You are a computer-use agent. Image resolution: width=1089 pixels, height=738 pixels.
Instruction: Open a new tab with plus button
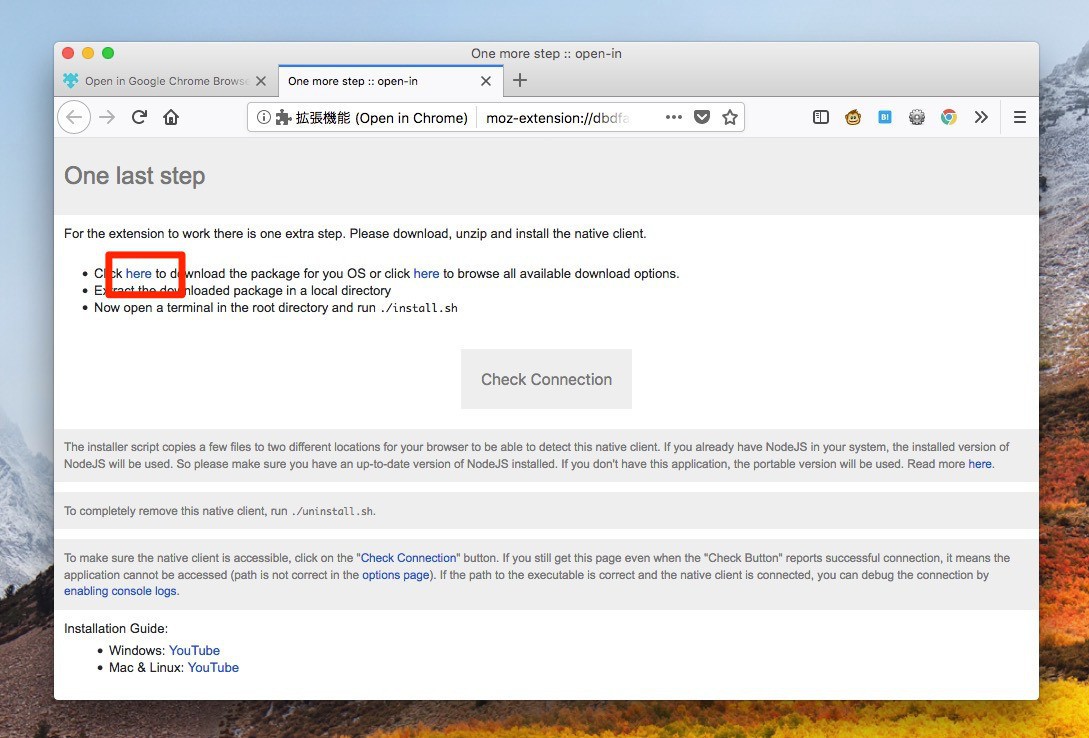tap(519, 81)
